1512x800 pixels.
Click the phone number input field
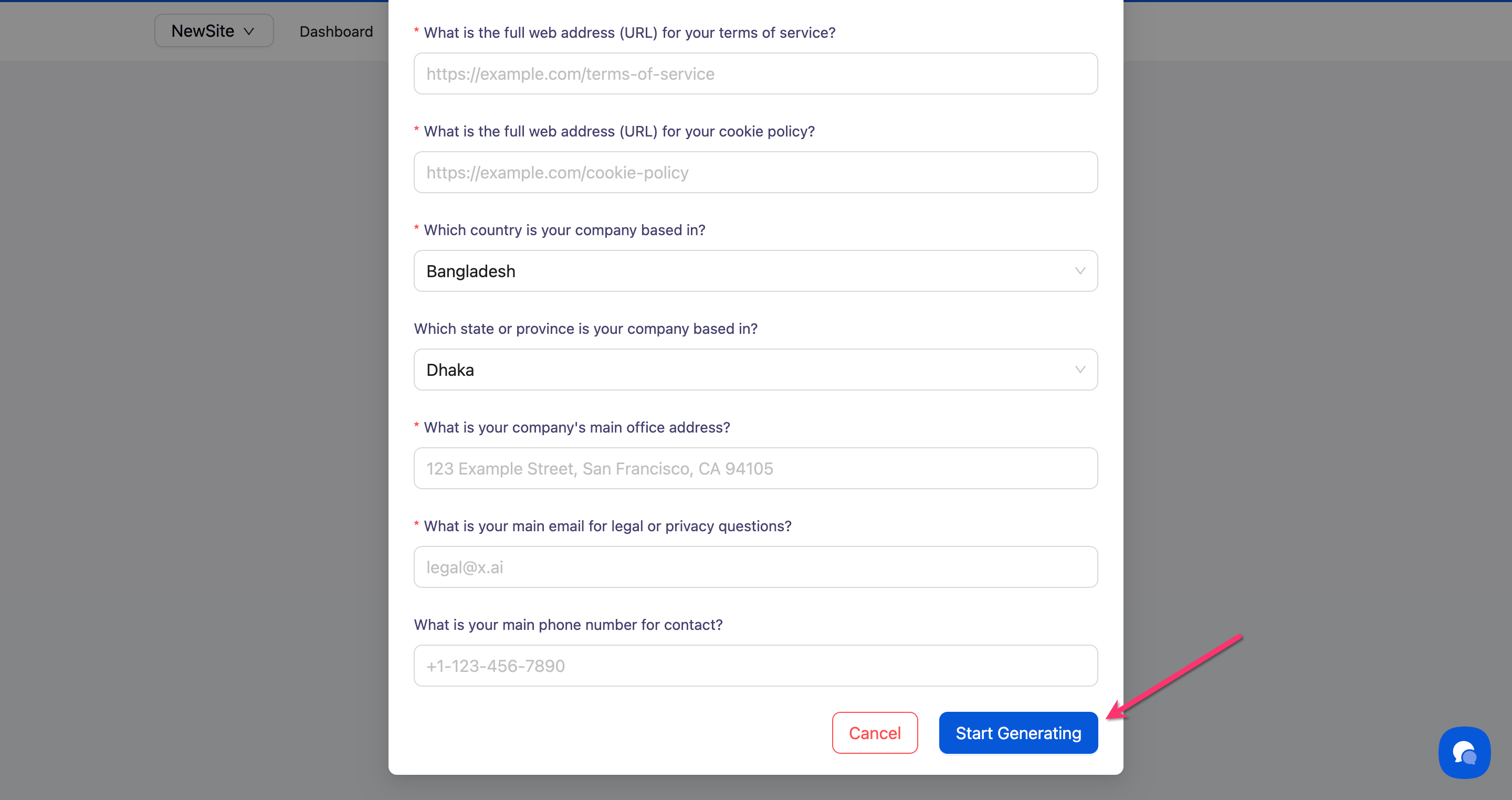pyautogui.click(x=755, y=665)
